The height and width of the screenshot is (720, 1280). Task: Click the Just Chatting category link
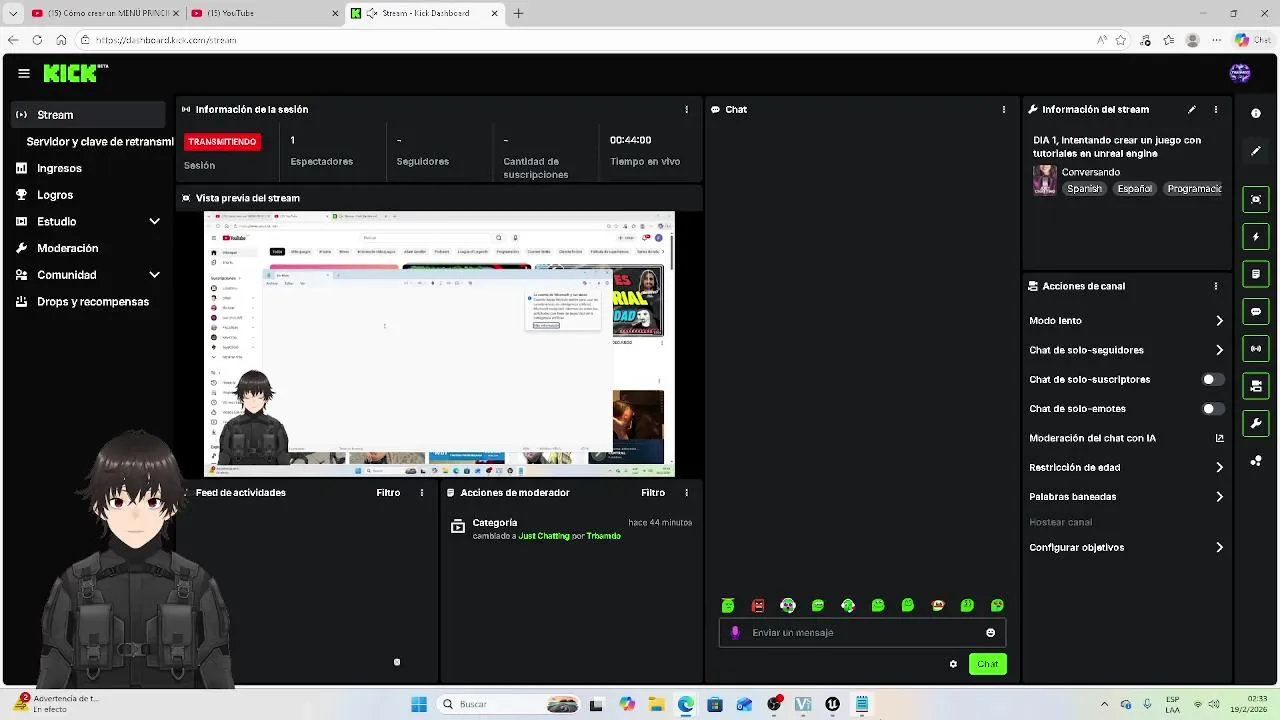(x=544, y=536)
